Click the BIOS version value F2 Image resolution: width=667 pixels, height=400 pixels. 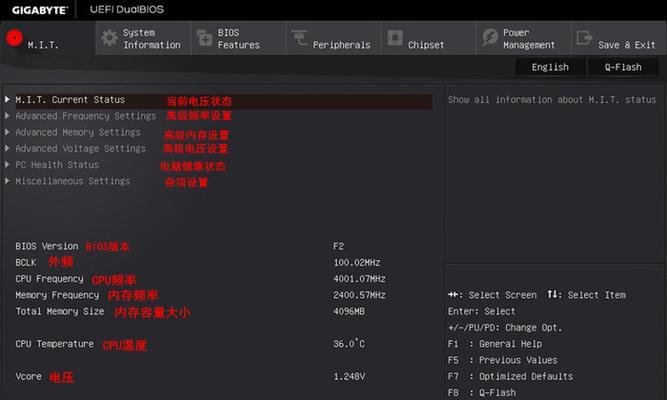[339, 246]
